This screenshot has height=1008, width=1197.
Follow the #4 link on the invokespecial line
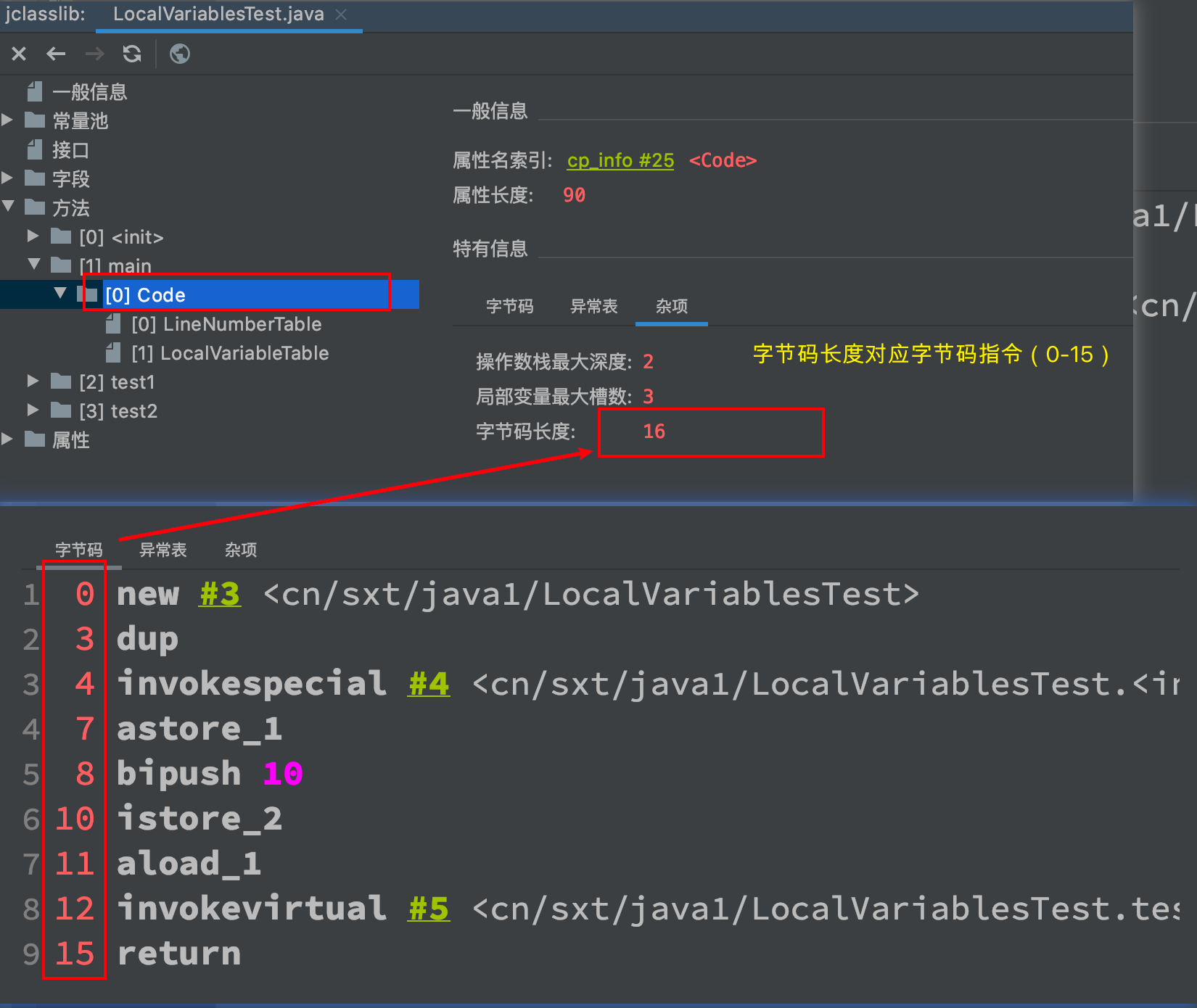coord(429,685)
